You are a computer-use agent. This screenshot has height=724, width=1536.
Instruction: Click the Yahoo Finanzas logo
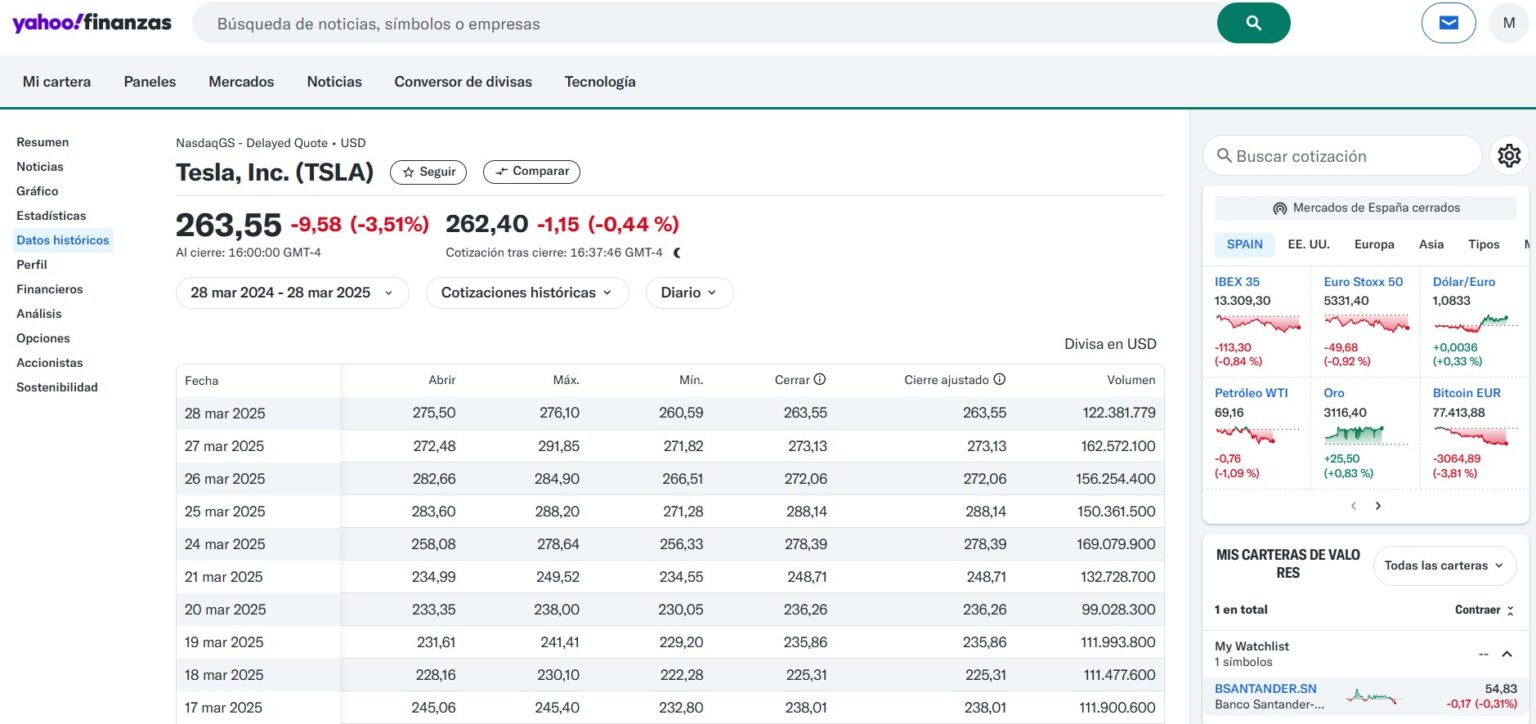(x=92, y=23)
